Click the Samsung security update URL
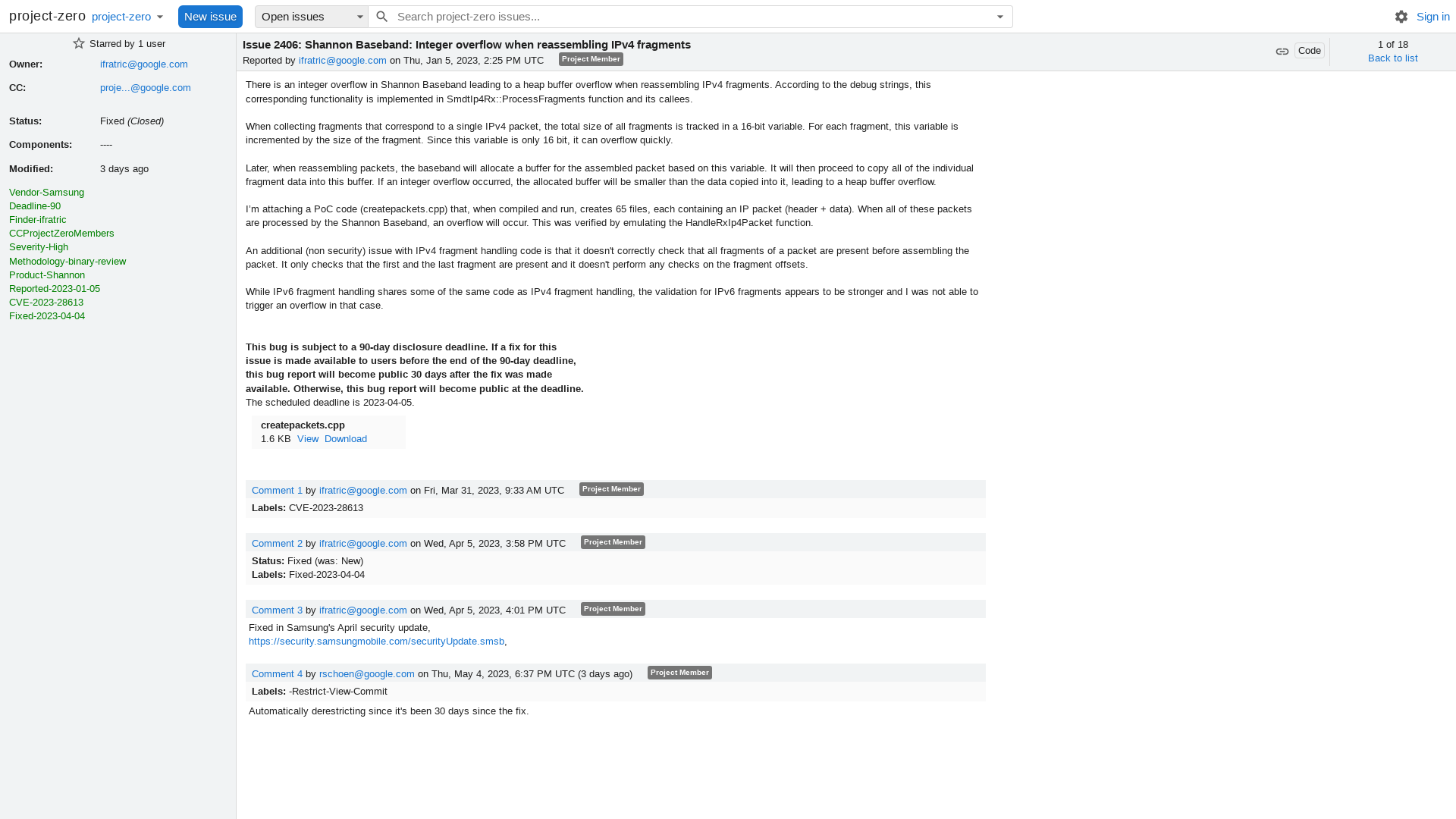Screen dimensions: 1456x819 coord(376,641)
